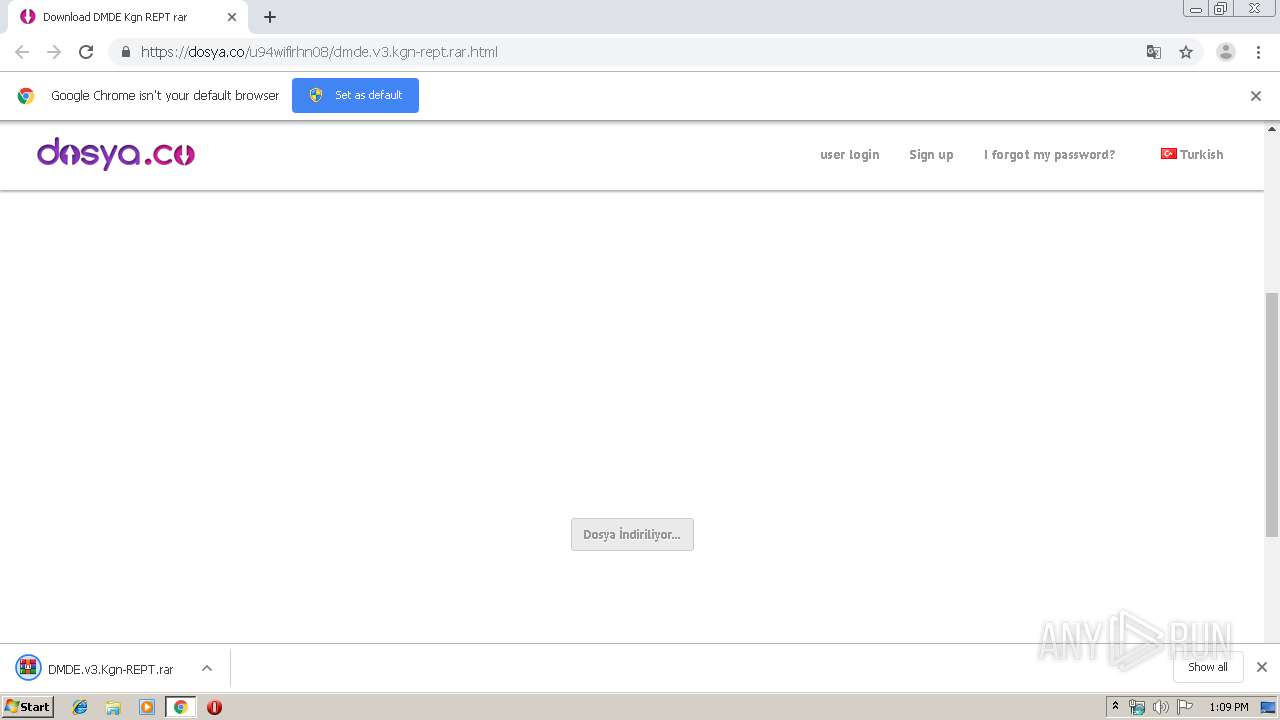Click the address bar URL
Screen dimensions: 1280x720
pos(319,52)
